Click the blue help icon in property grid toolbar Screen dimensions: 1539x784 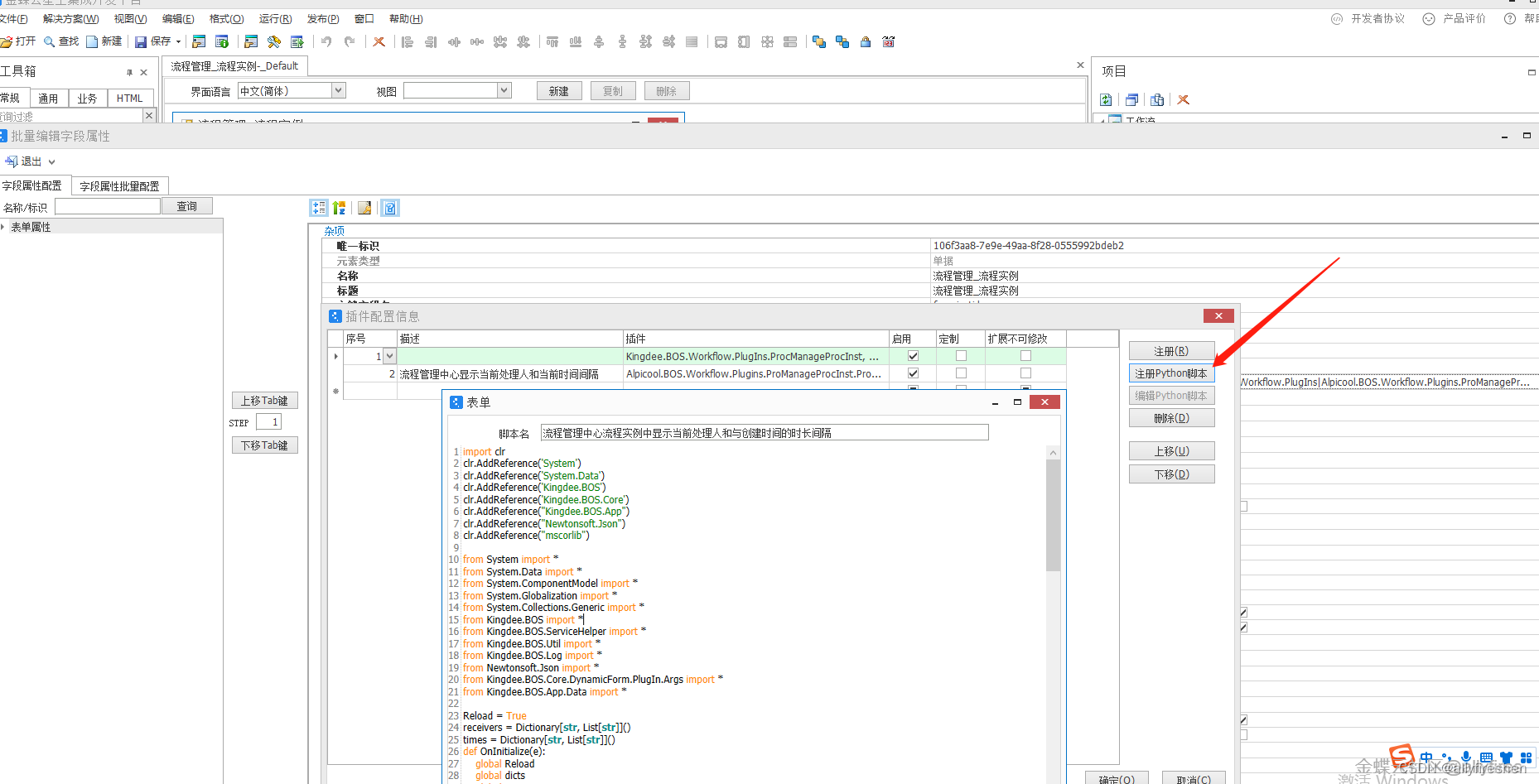390,208
